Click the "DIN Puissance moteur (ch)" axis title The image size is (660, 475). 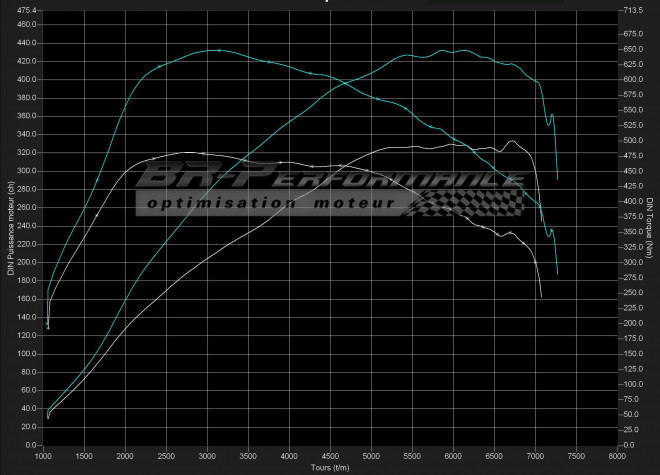[x=10, y=227]
